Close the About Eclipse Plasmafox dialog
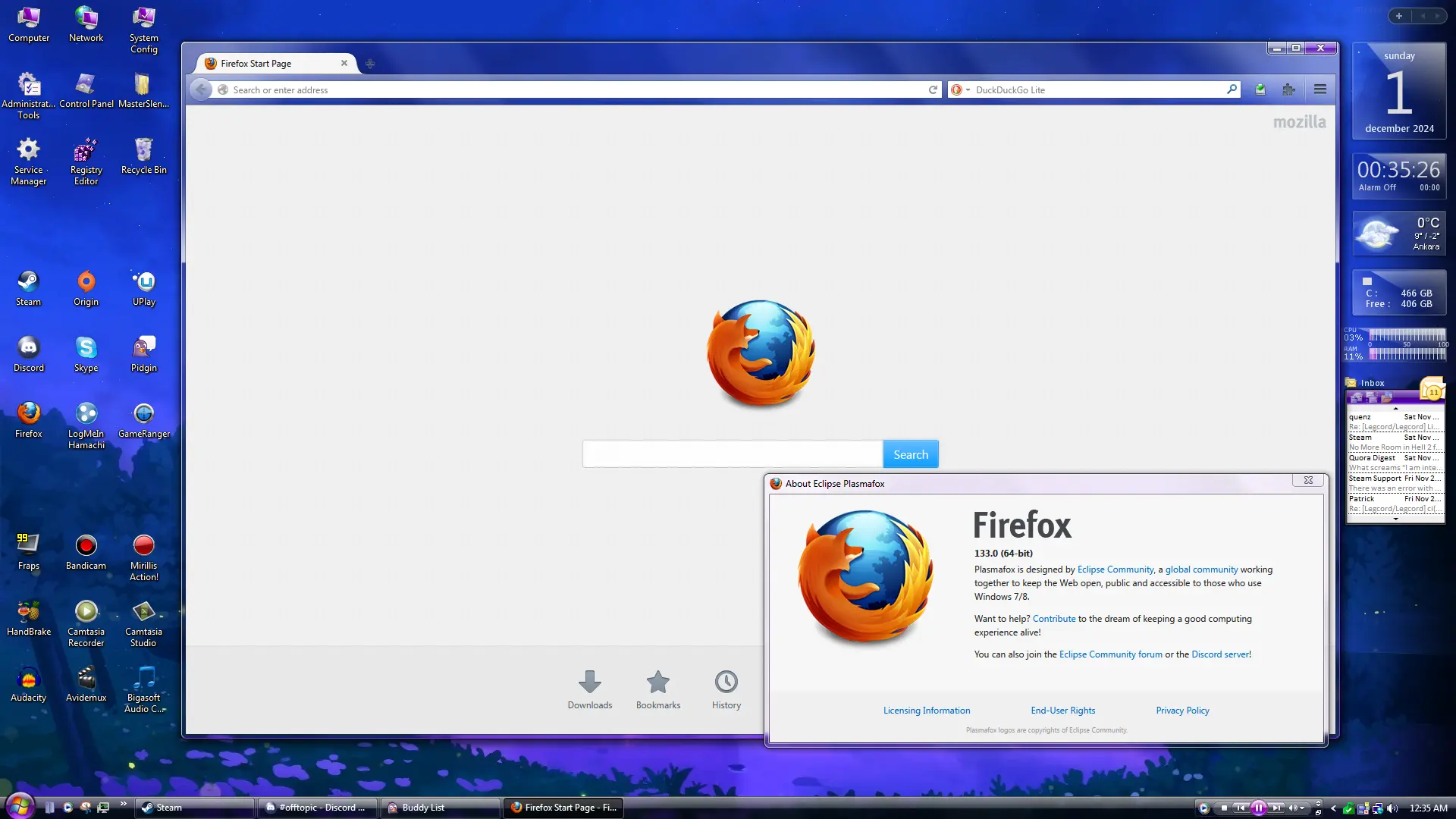Image resolution: width=1456 pixels, height=819 pixels. click(1308, 480)
